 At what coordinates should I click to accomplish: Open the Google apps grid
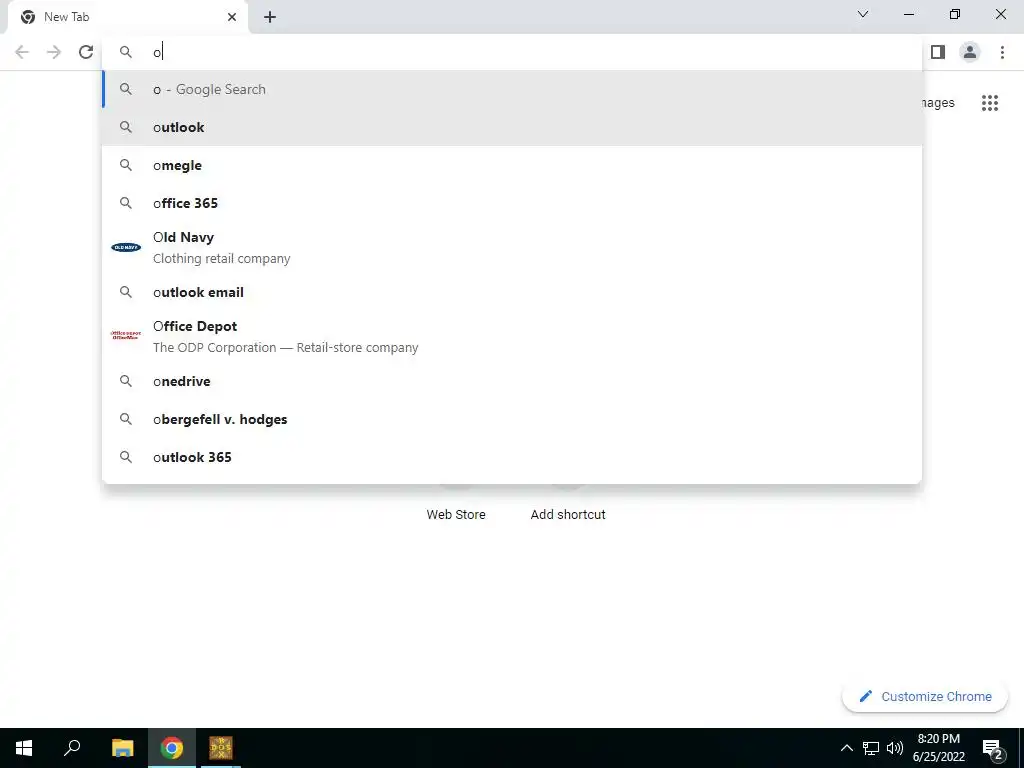[x=990, y=103]
